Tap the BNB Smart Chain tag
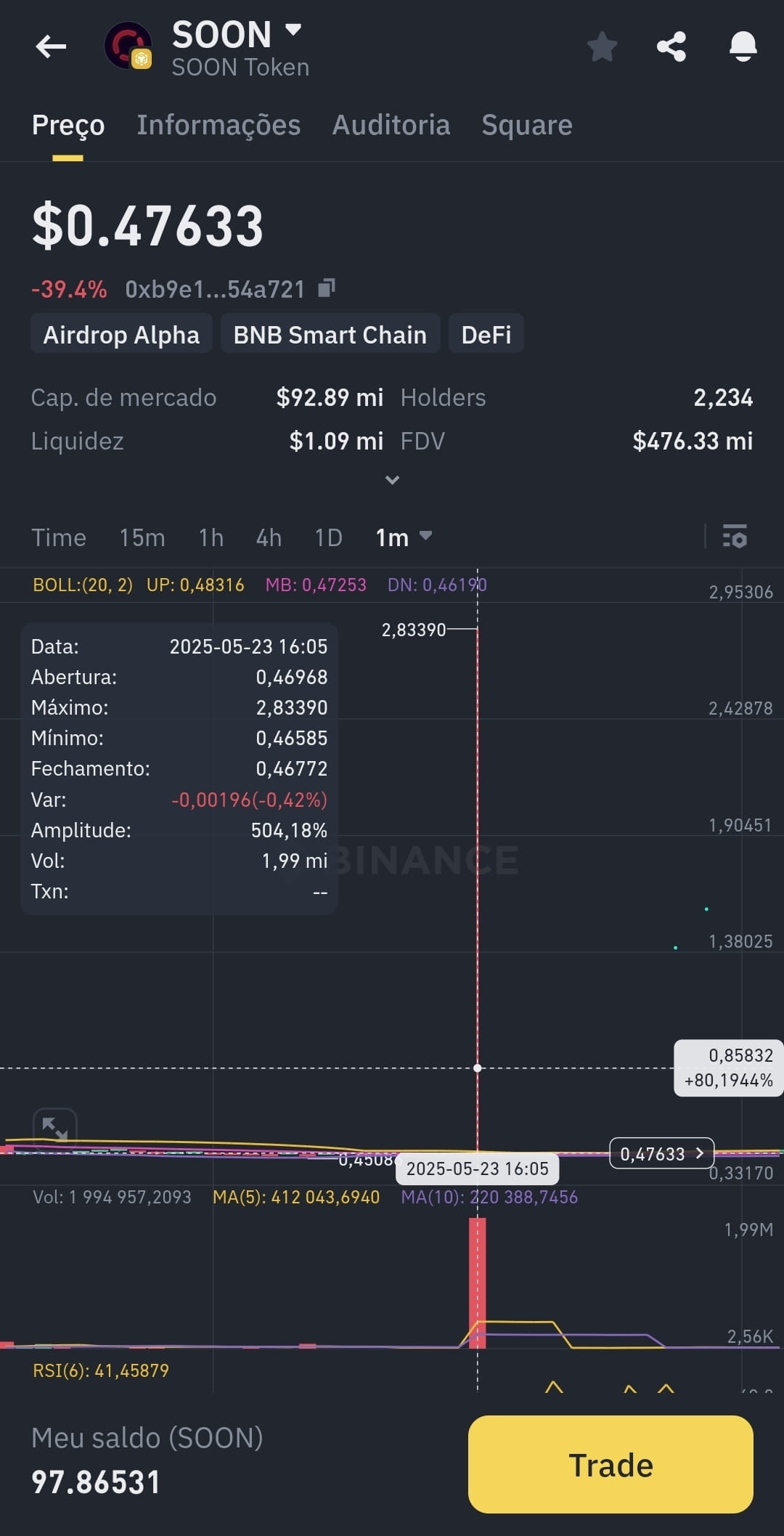Viewport: 784px width, 1536px height. pyautogui.click(x=330, y=334)
